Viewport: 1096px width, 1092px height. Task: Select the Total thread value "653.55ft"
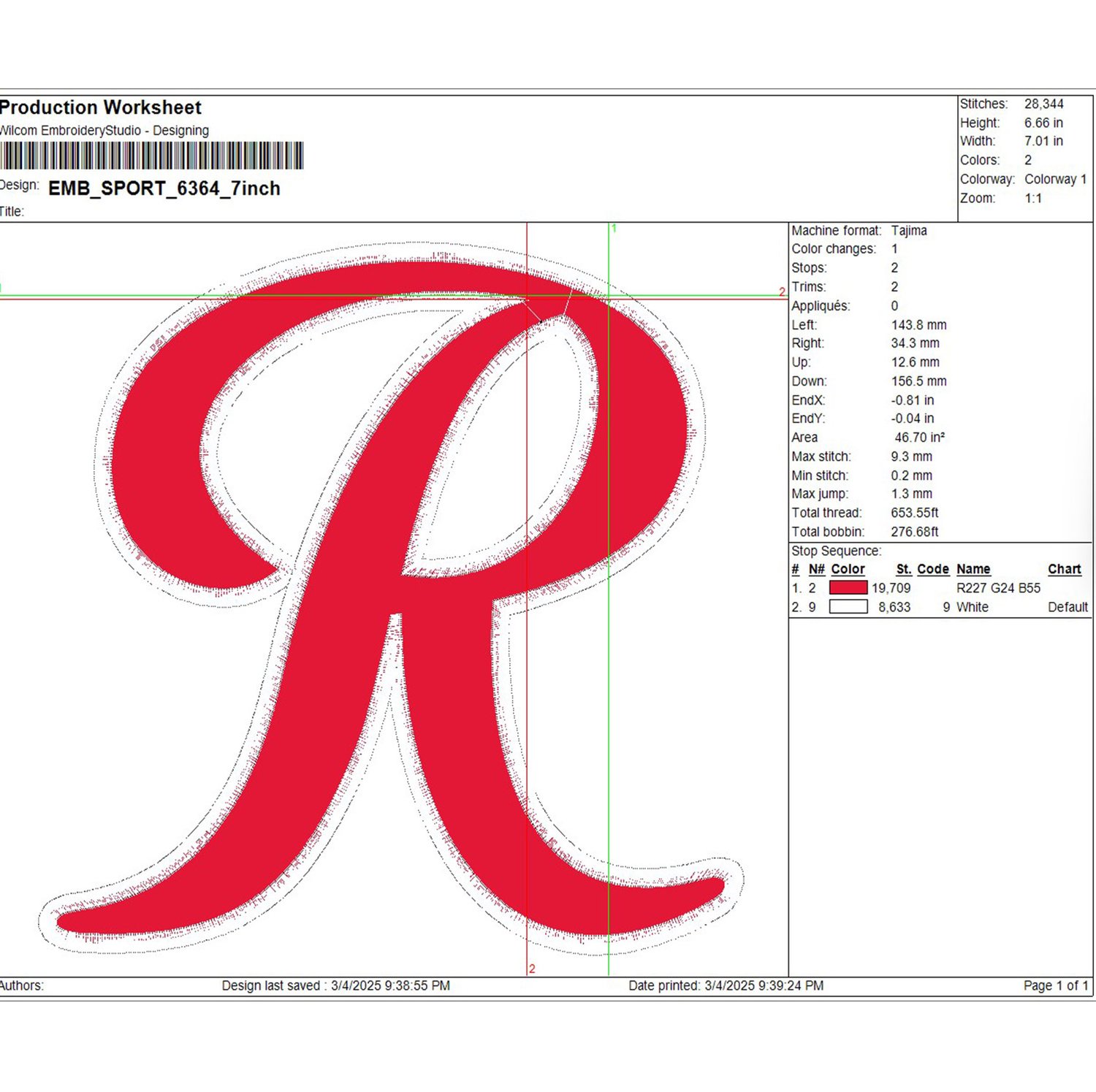pos(915,512)
